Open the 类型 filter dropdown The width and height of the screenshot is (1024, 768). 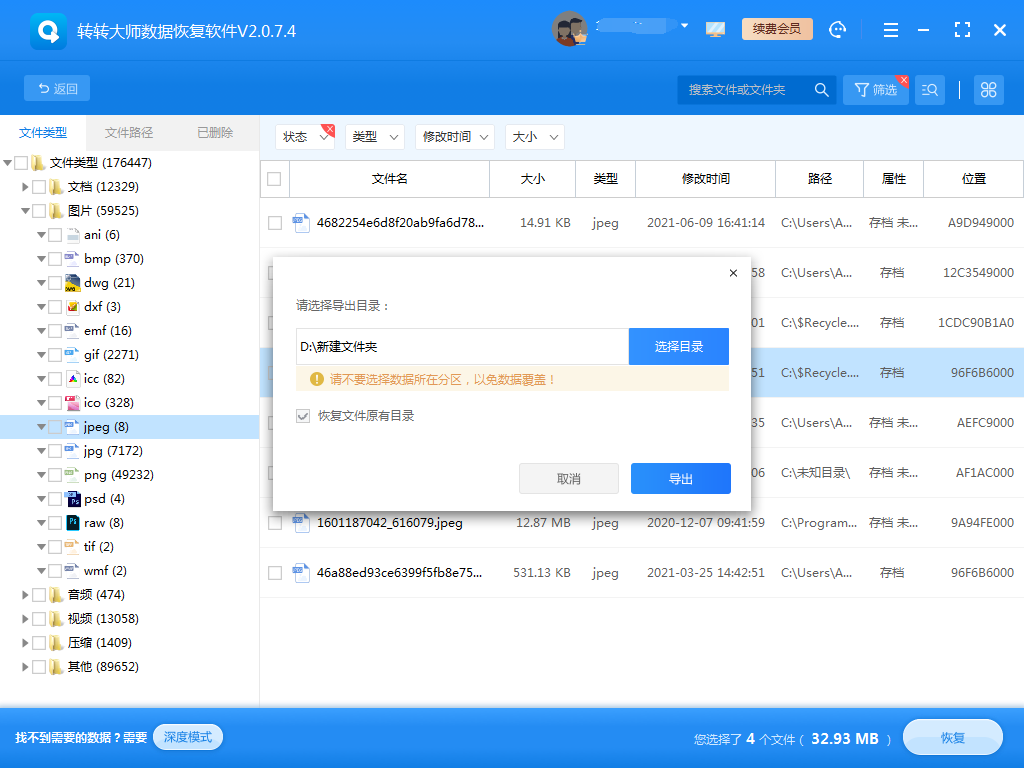(x=374, y=137)
